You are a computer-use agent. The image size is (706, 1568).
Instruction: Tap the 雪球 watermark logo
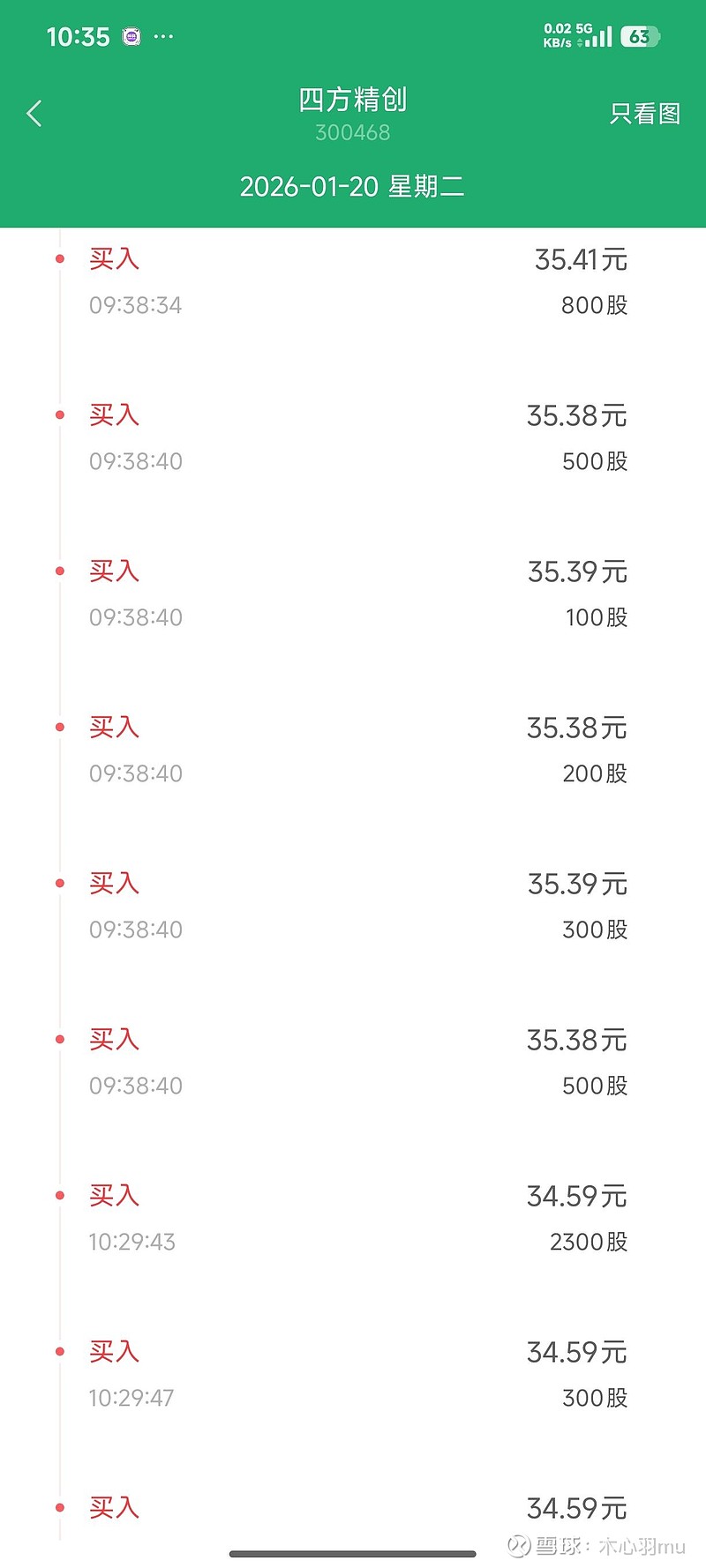click(x=519, y=1546)
